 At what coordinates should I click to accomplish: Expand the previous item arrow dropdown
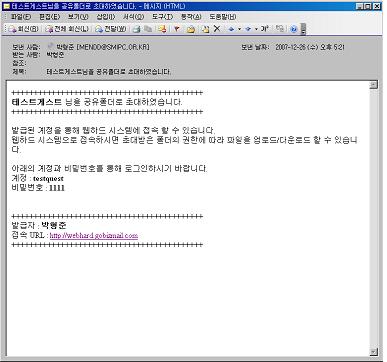click(239, 29)
